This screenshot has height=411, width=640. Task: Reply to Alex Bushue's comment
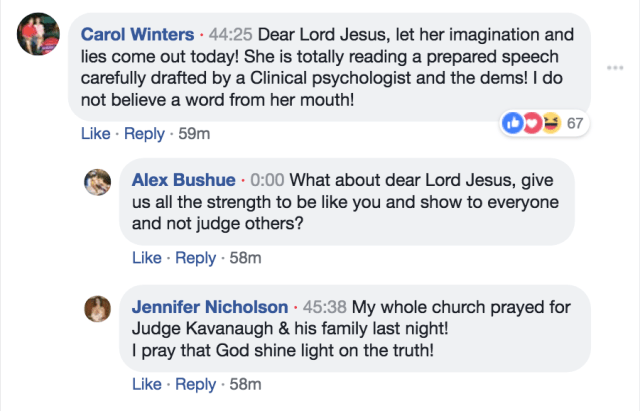click(x=195, y=258)
